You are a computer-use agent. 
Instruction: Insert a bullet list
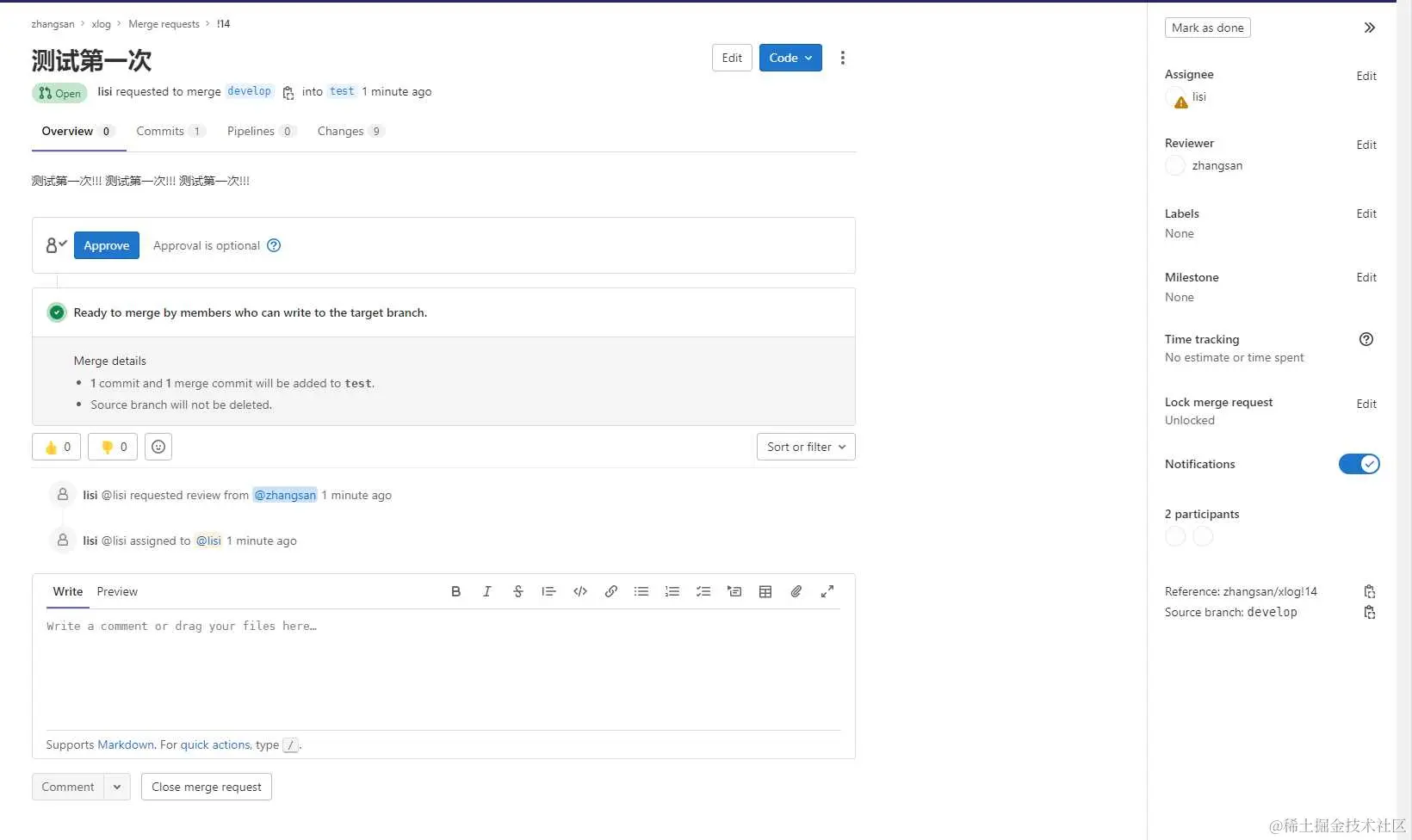[641, 591]
